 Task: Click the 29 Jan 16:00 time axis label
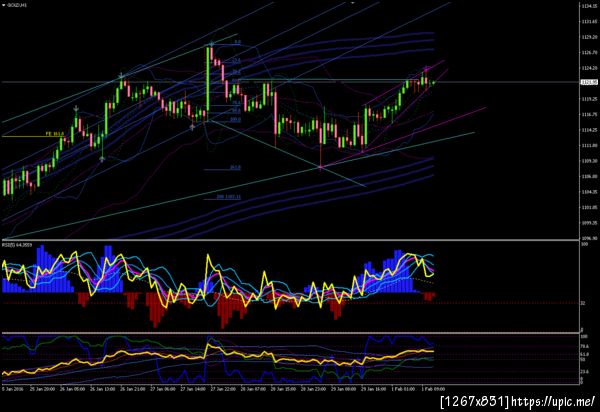(x=373, y=389)
